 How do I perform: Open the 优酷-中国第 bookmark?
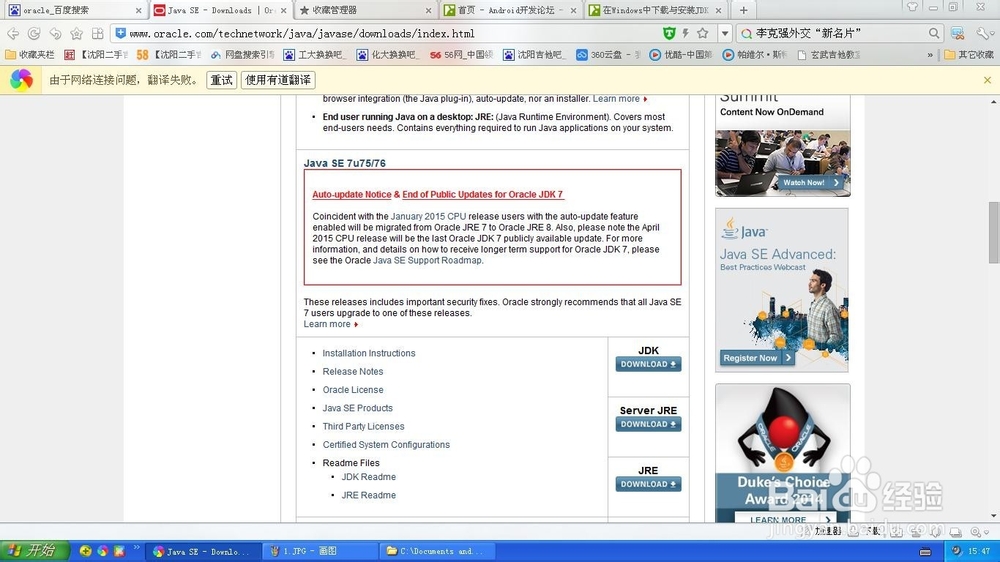tap(680, 55)
